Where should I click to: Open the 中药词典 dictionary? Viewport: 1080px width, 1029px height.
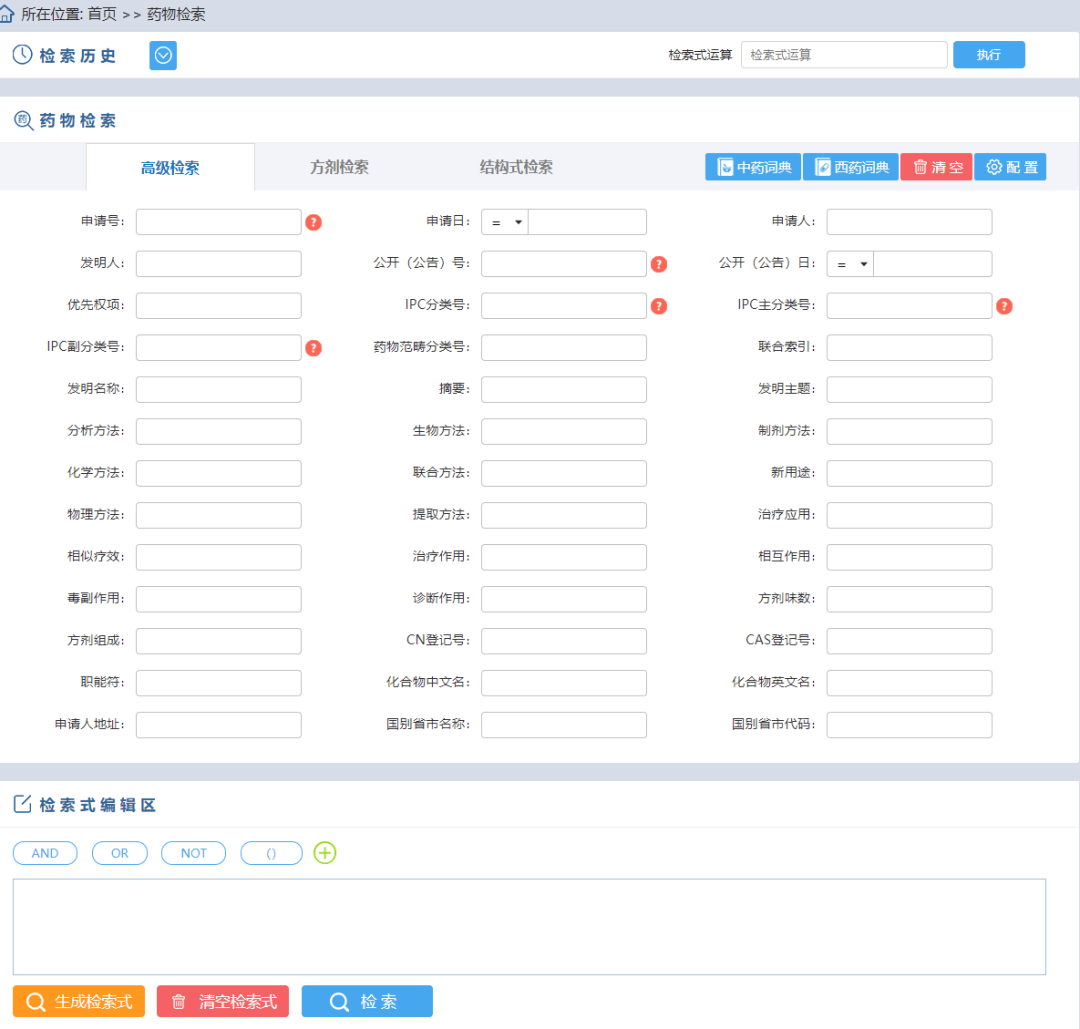tap(752, 166)
